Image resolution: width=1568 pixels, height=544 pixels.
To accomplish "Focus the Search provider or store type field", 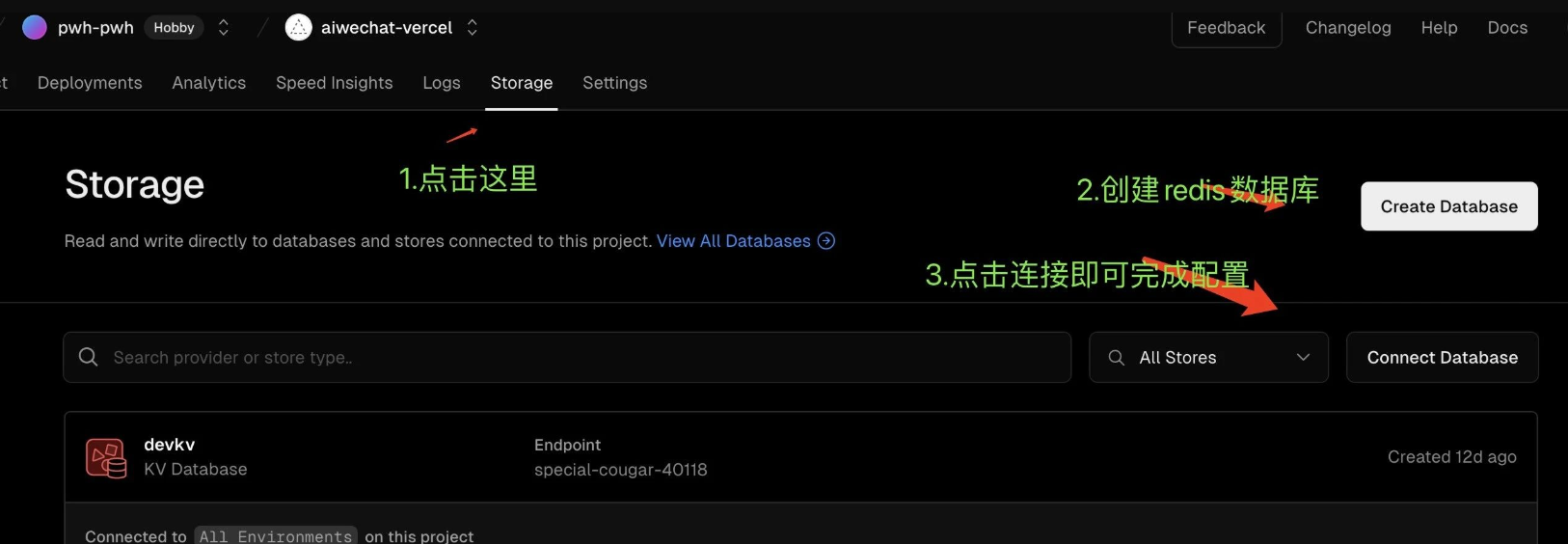I will coord(567,358).
